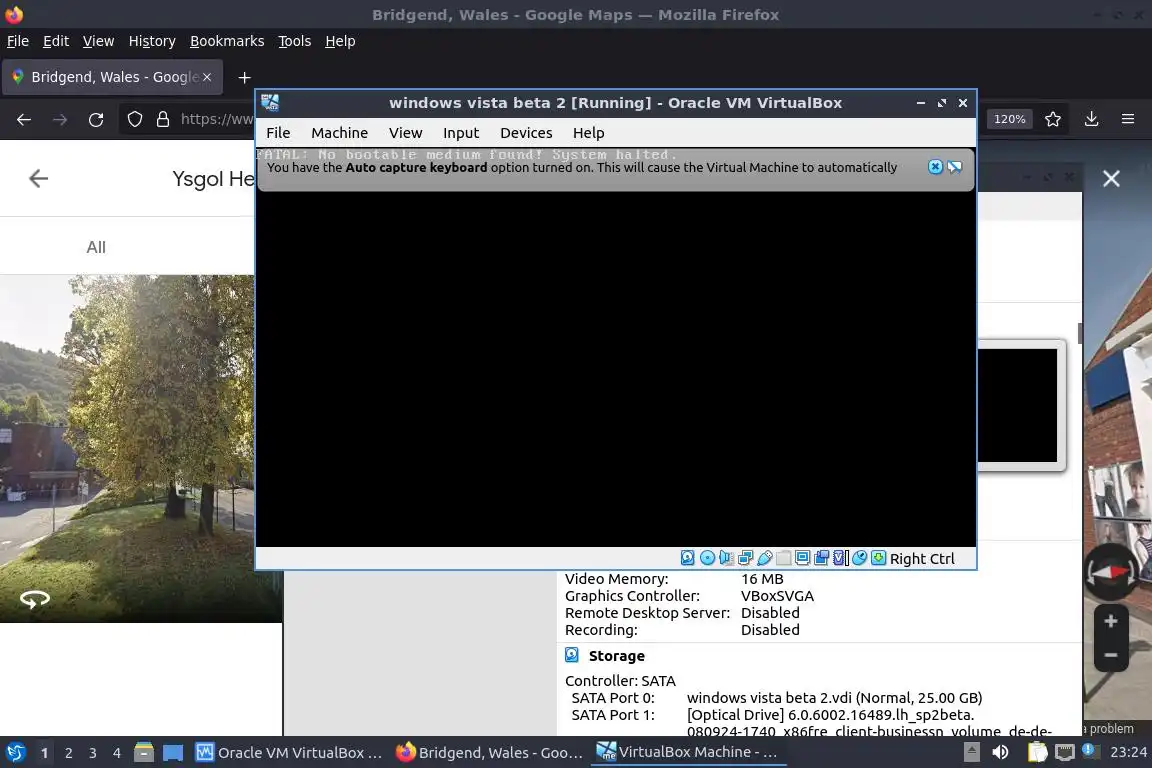The height and width of the screenshot is (768, 1152).
Task: Click the site security padlock icon
Action: tap(163, 119)
